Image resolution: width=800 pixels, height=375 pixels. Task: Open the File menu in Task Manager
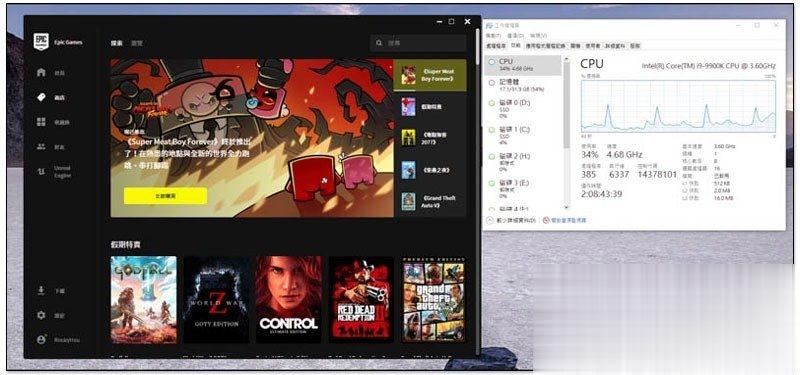pos(493,35)
